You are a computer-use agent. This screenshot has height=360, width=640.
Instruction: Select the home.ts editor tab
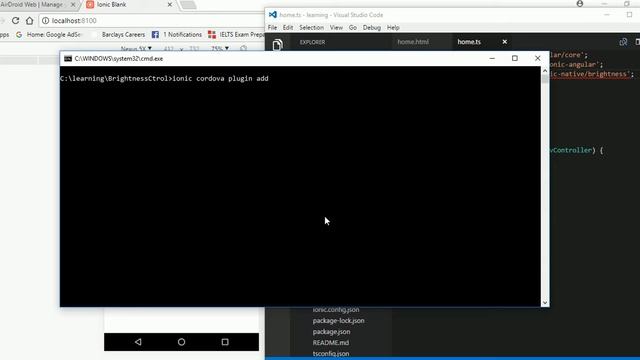469,42
